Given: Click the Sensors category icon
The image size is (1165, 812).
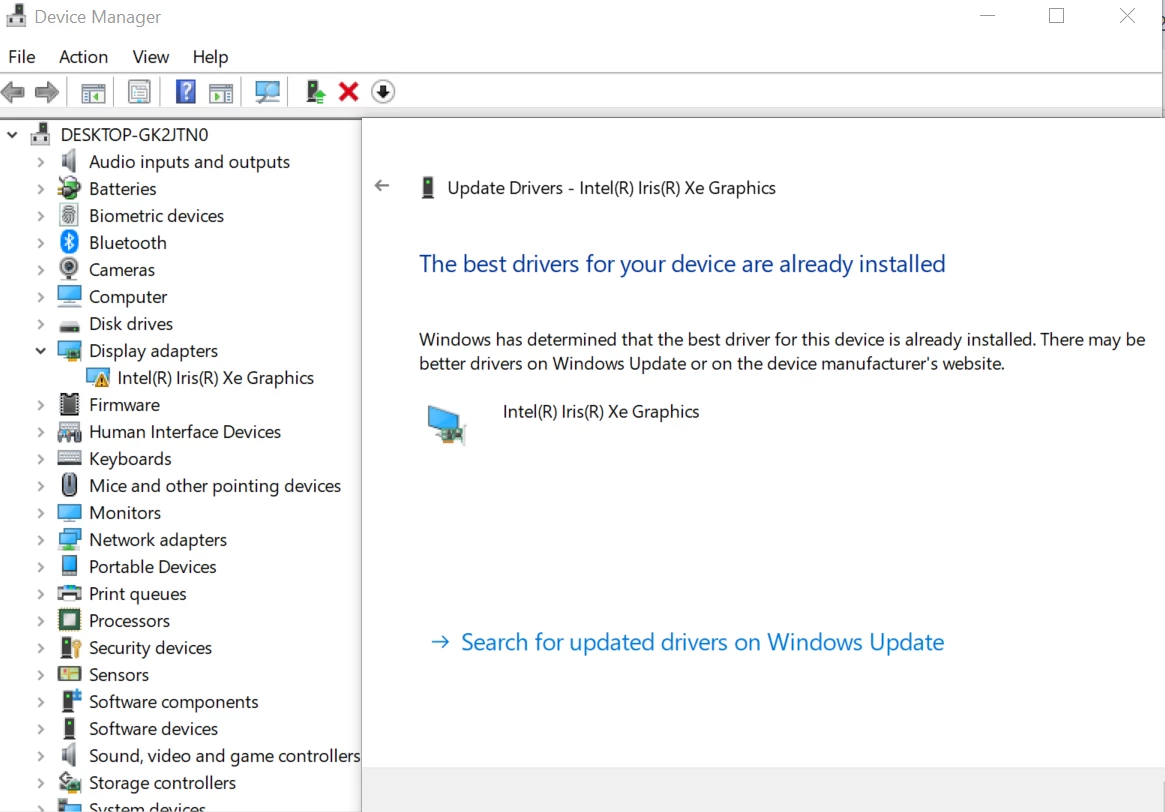Looking at the screenshot, I should (x=69, y=674).
